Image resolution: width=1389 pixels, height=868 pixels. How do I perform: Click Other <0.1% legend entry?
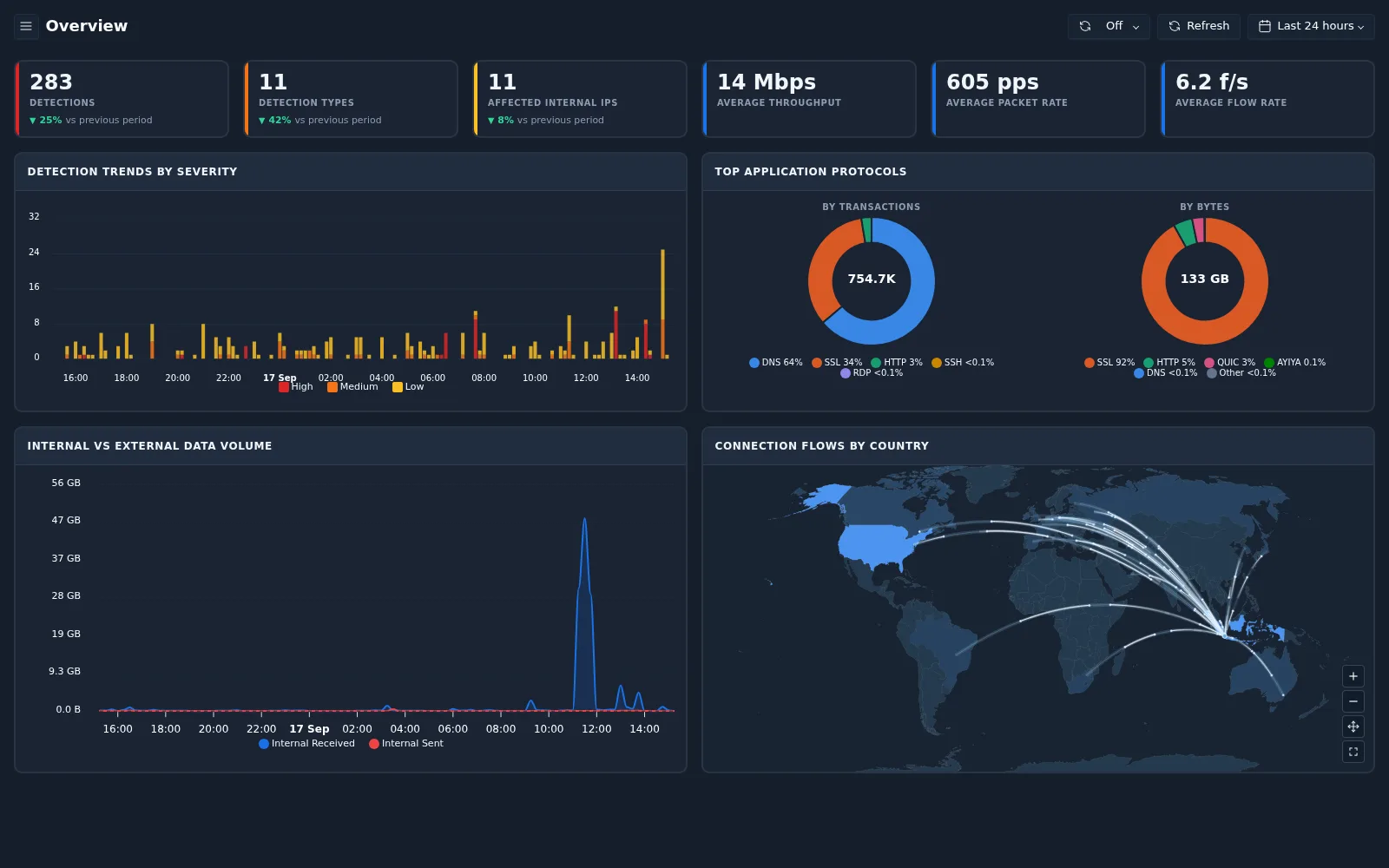1241,373
